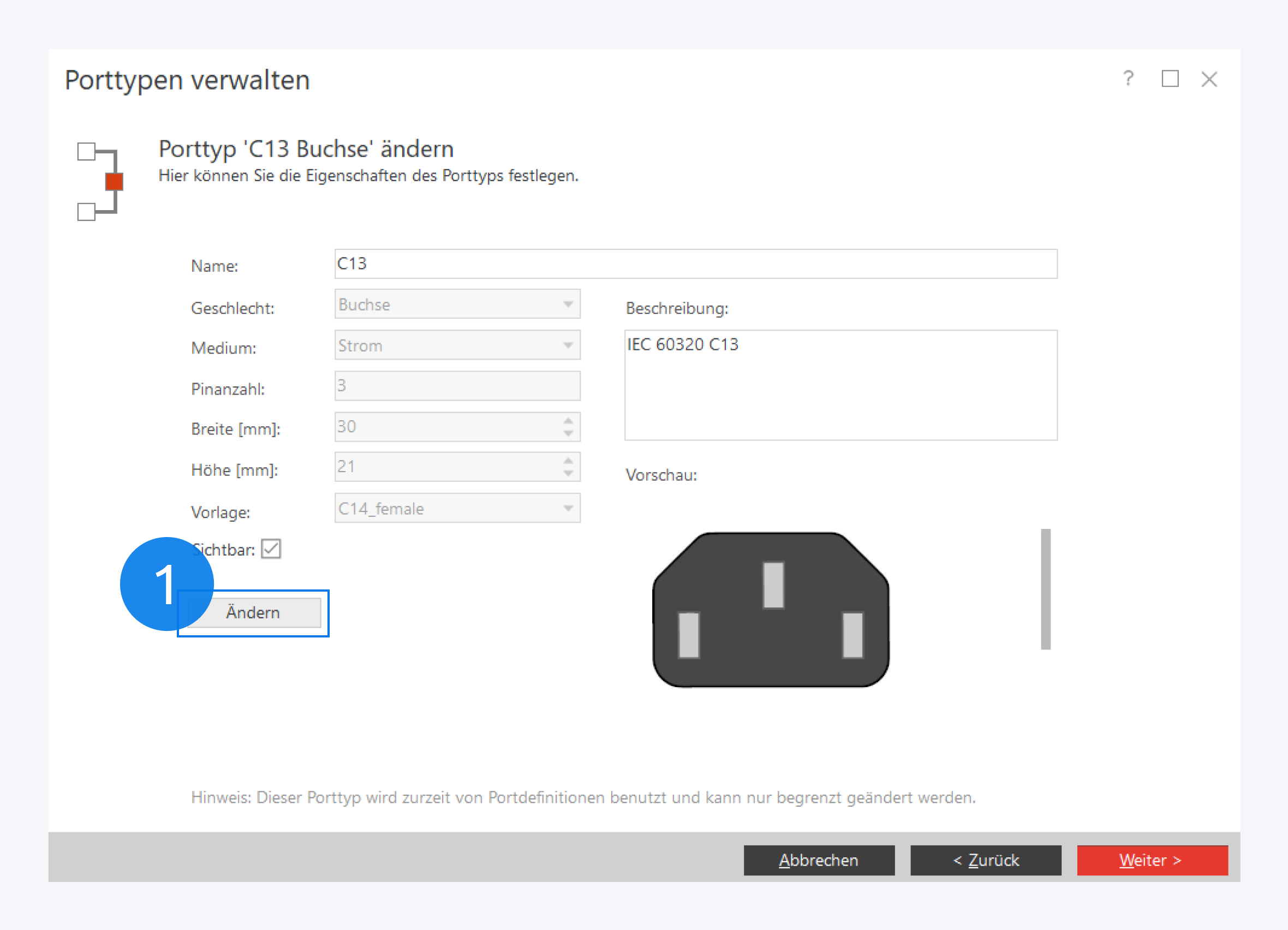Click the C13 socket preview image
The height and width of the screenshot is (930, 1288).
[771, 610]
